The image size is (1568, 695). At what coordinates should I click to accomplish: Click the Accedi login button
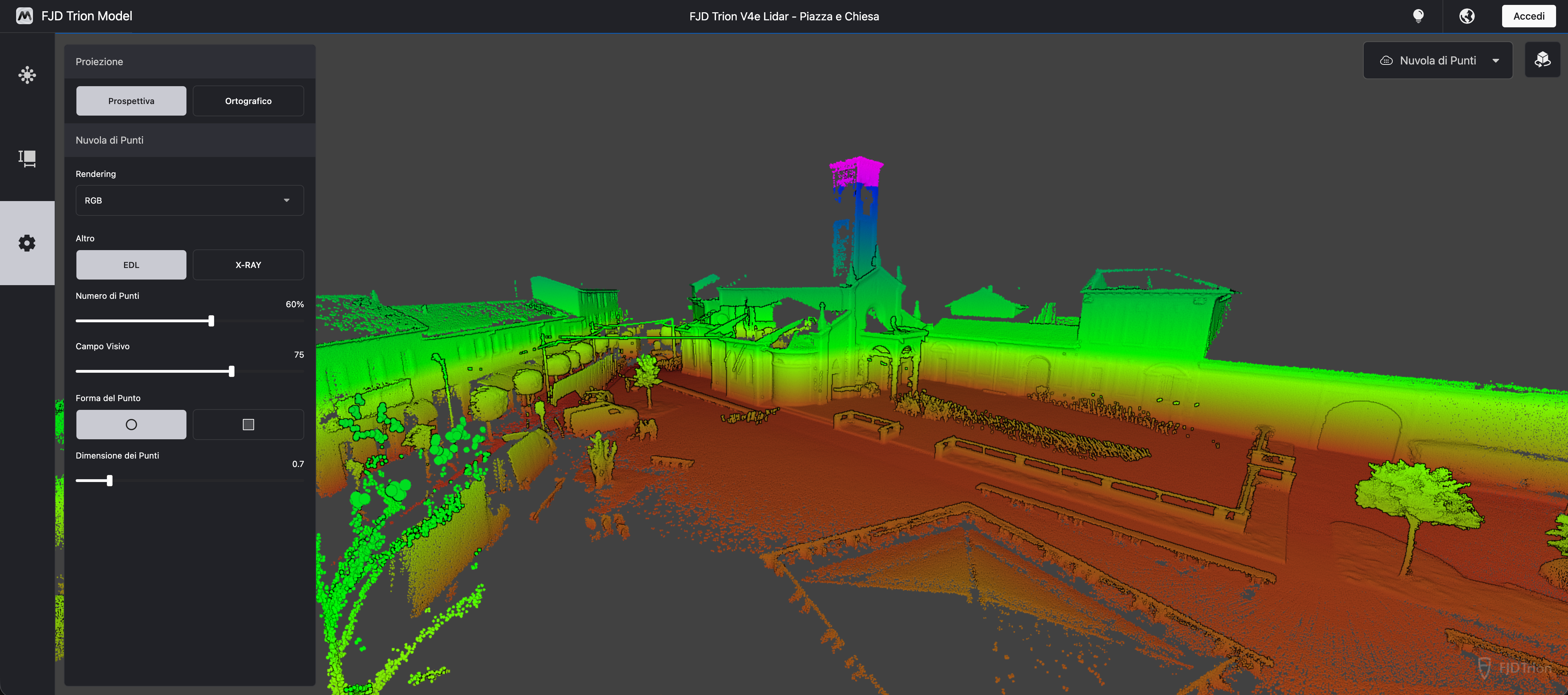(x=1528, y=16)
